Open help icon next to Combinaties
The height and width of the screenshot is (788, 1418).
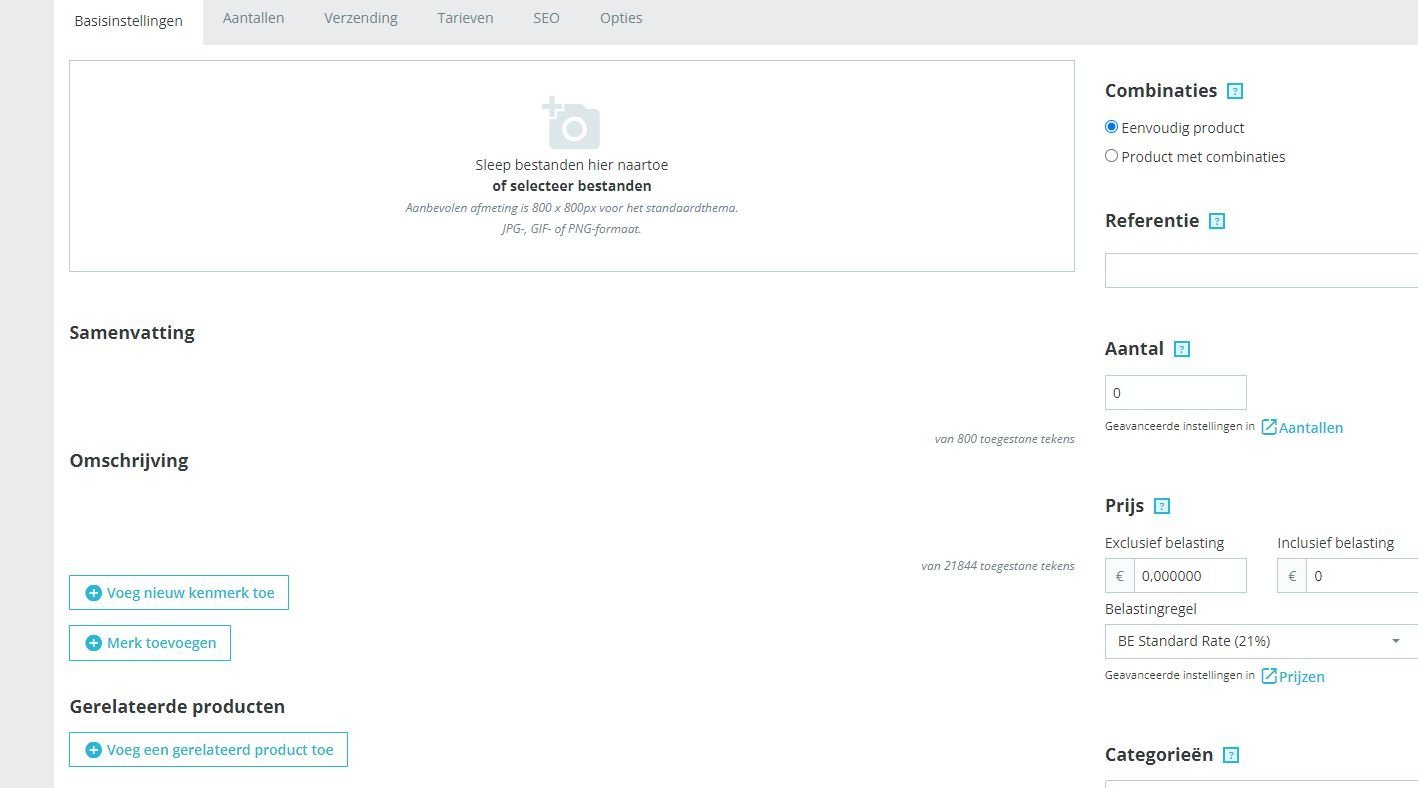coord(1235,91)
